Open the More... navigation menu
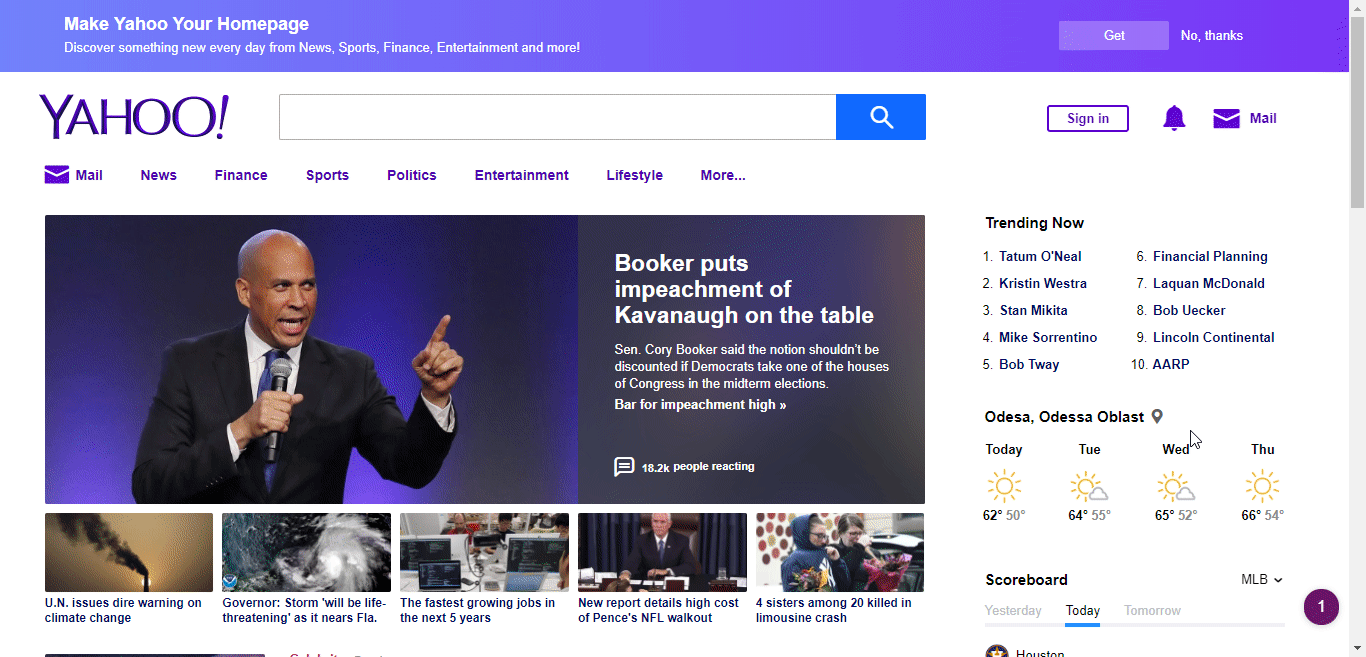Screen dimensions: 1366x657 pos(722,175)
